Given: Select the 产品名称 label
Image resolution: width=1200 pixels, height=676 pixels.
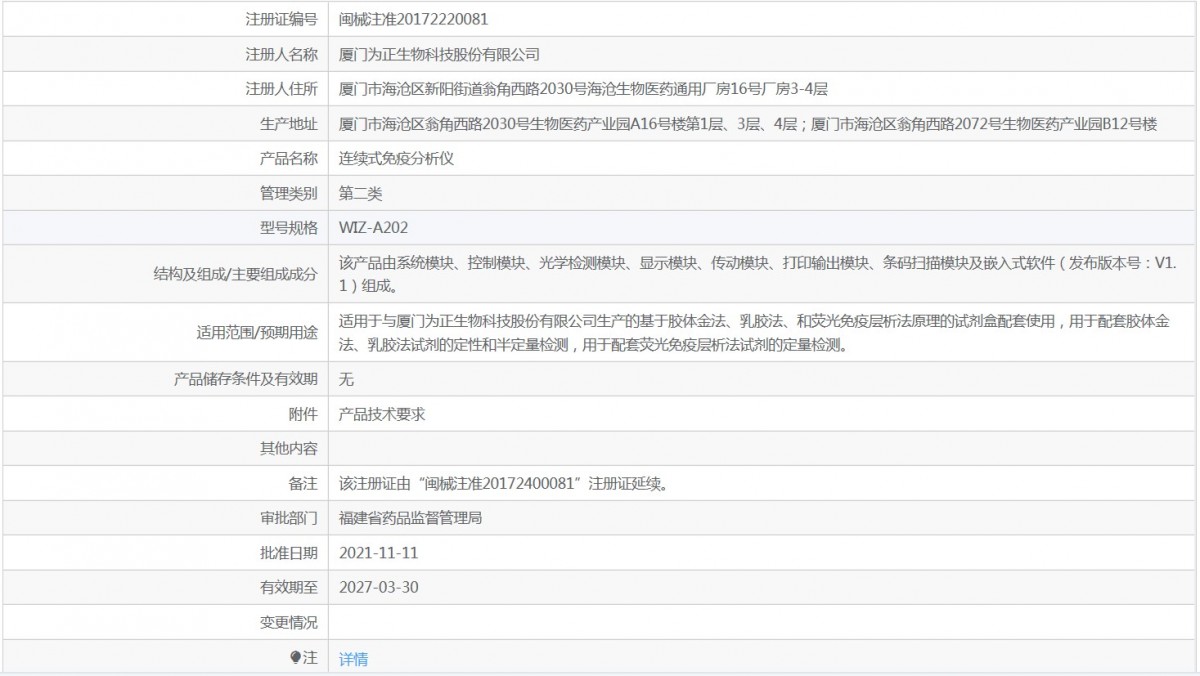Looking at the screenshot, I should pyautogui.click(x=289, y=158).
